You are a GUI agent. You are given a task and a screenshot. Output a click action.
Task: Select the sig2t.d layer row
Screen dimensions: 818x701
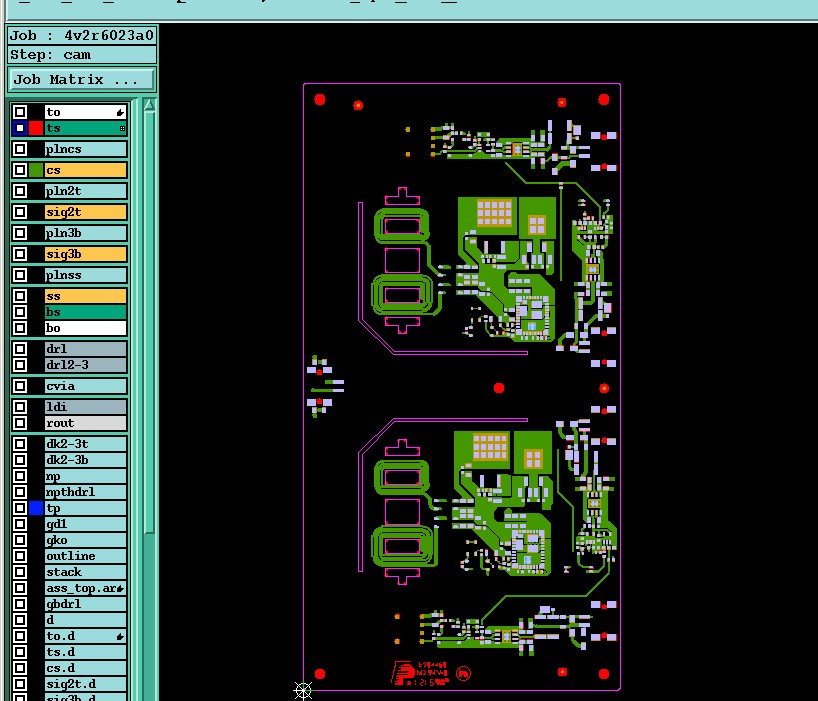(x=86, y=684)
